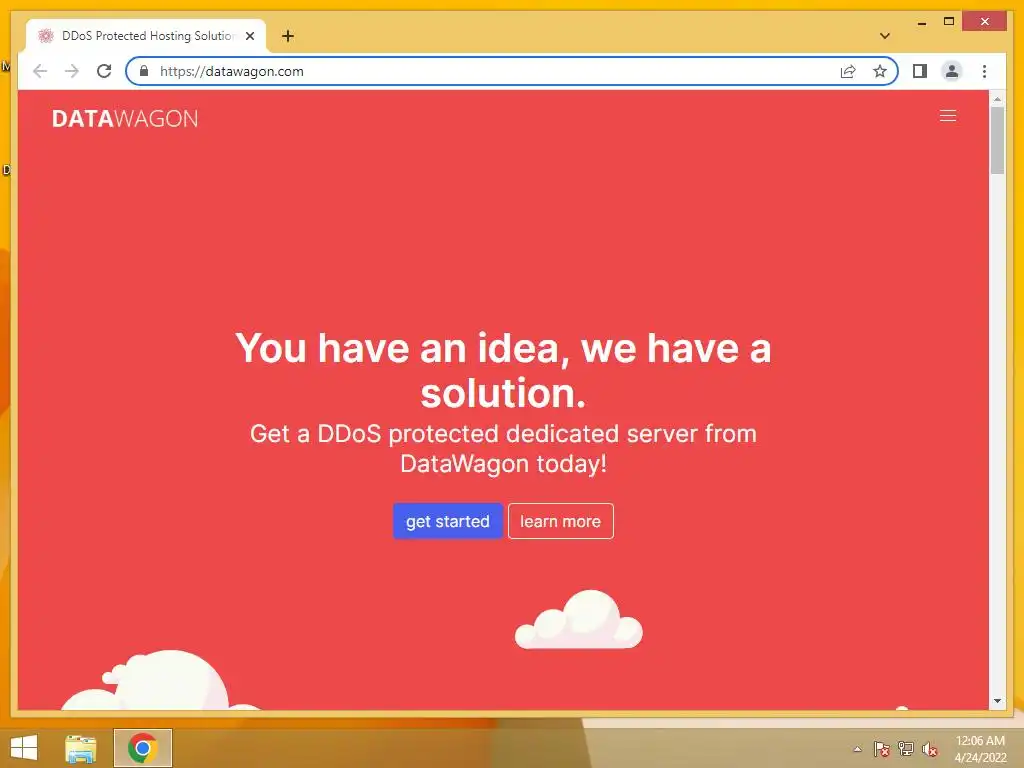
Task: Click the page scrollbar down arrow
Action: (x=997, y=701)
